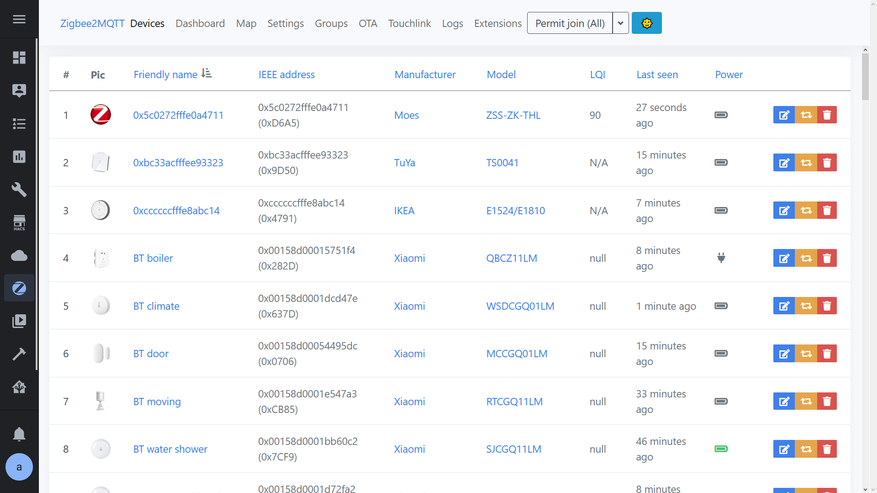Sort by LQI column header
Image resolution: width=877 pixels, height=493 pixels.
597,74
